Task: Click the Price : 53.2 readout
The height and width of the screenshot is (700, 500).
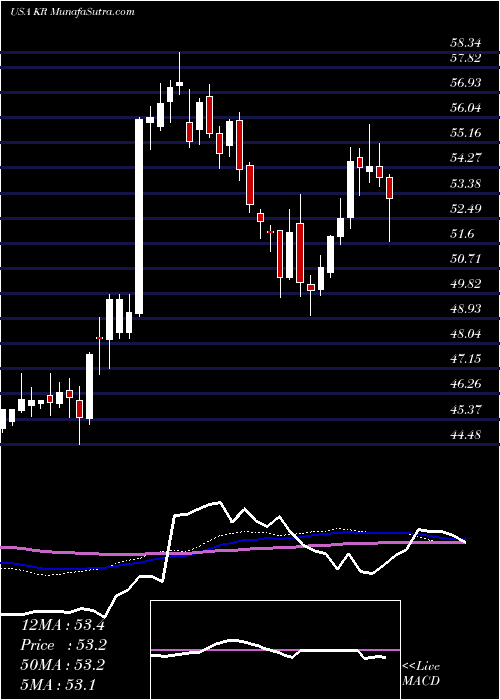Action: coord(62,645)
